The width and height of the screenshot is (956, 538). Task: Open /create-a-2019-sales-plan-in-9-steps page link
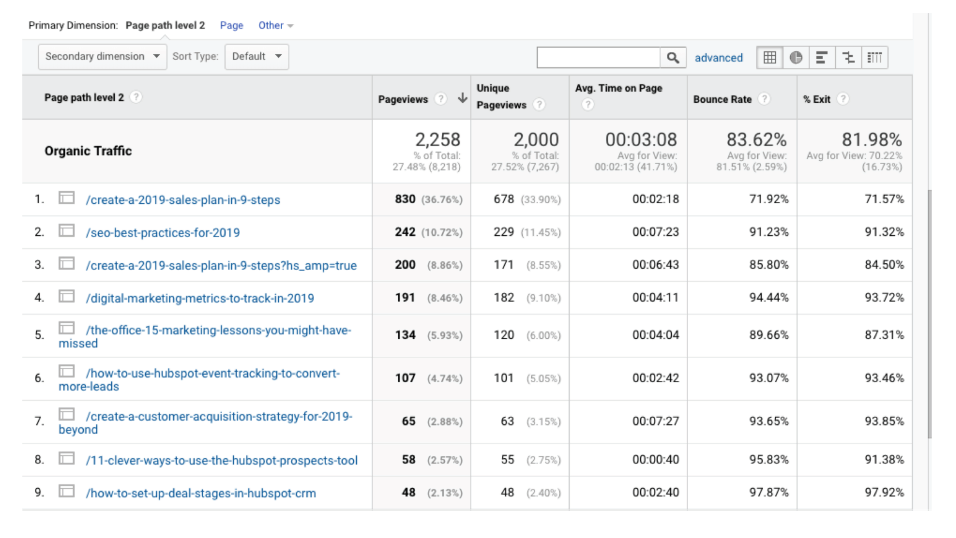click(x=183, y=200)
